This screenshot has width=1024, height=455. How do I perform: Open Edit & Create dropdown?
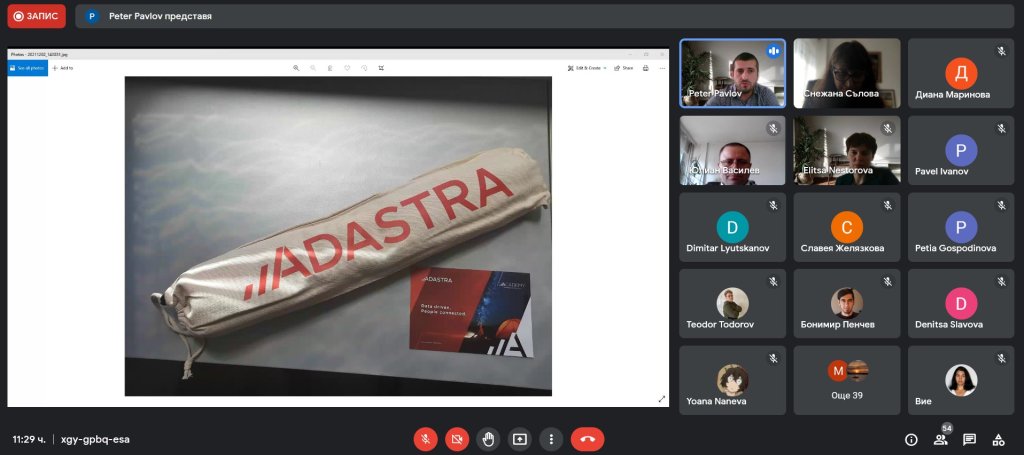[586, 68]
